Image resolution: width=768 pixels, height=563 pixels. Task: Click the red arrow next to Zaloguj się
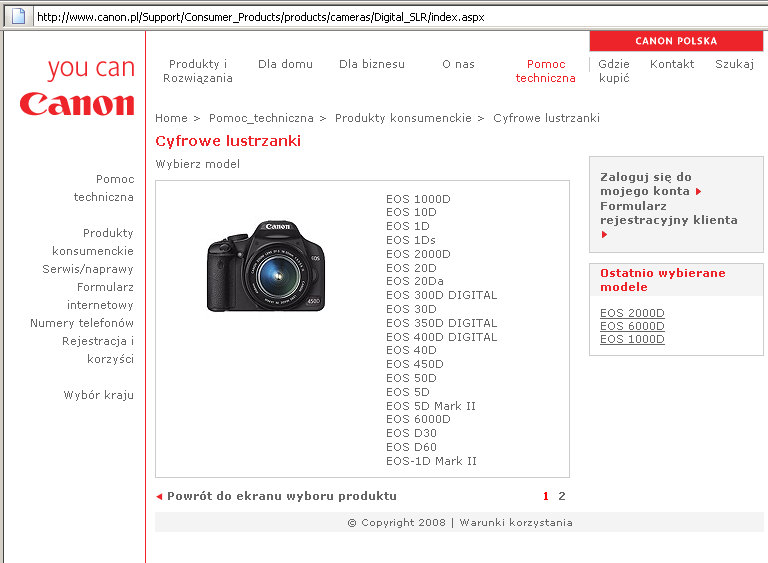(x=698, y=192)
